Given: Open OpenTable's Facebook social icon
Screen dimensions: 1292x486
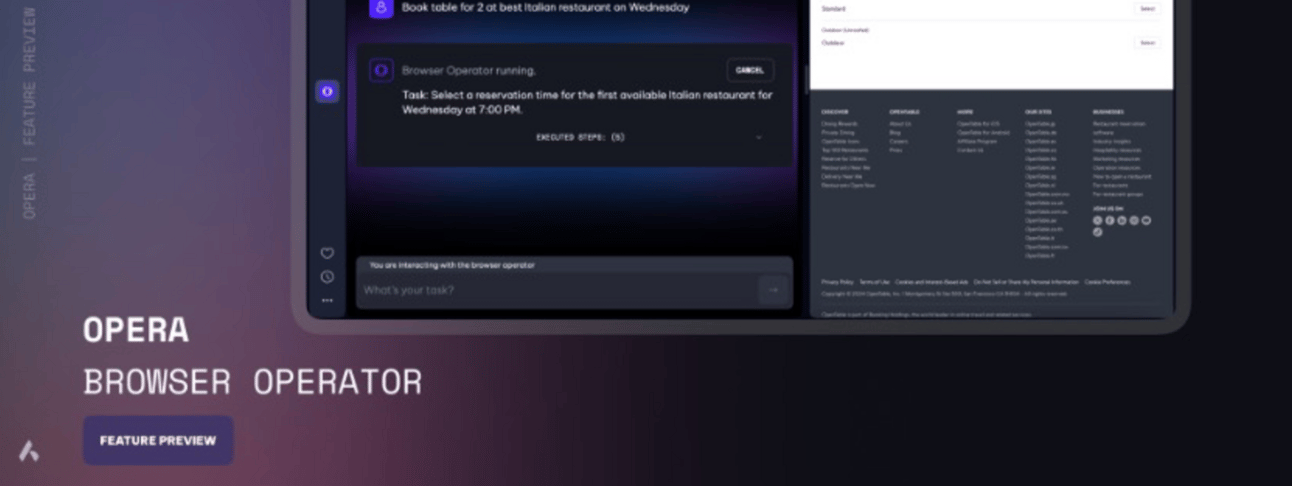Looking at the screenshot, I should pyautogui.click(x=1110, y=220).
